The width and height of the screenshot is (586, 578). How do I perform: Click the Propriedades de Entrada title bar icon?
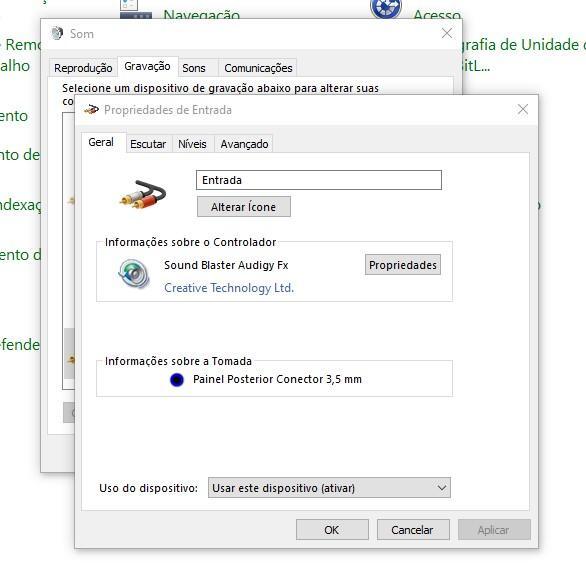point(91,110)
